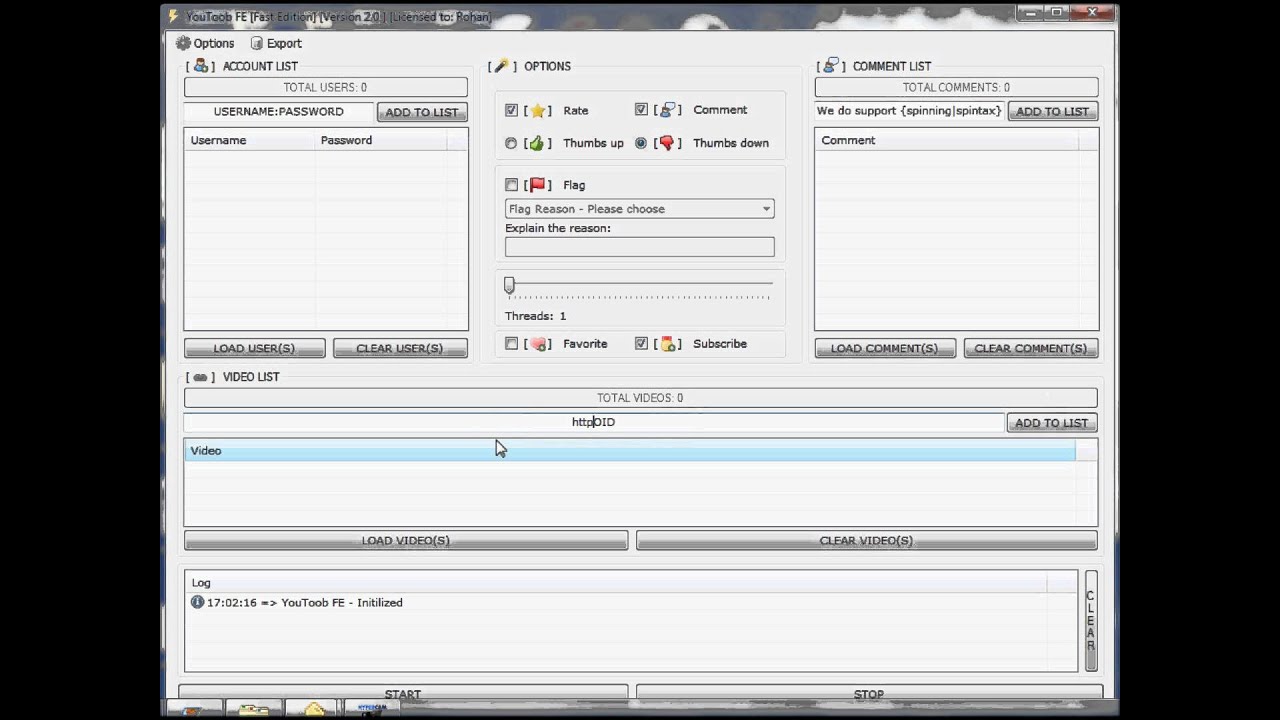Viewport: 1280px width, 720px height.
Task: Click the TOTAL VIDEOS: 0 label
Action: point(640,398)
